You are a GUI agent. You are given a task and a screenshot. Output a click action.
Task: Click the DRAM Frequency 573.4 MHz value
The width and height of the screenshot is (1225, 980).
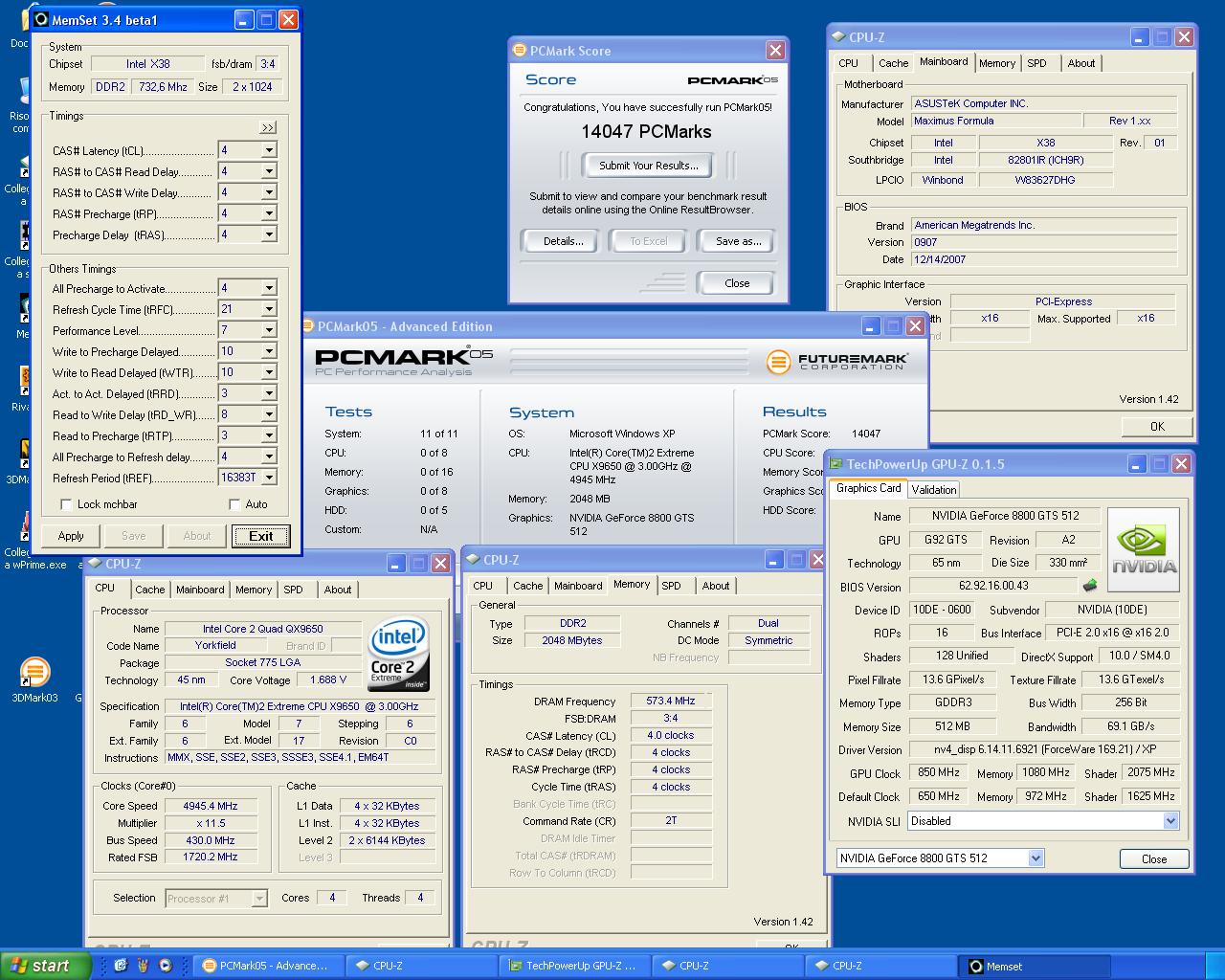point(670,701)
